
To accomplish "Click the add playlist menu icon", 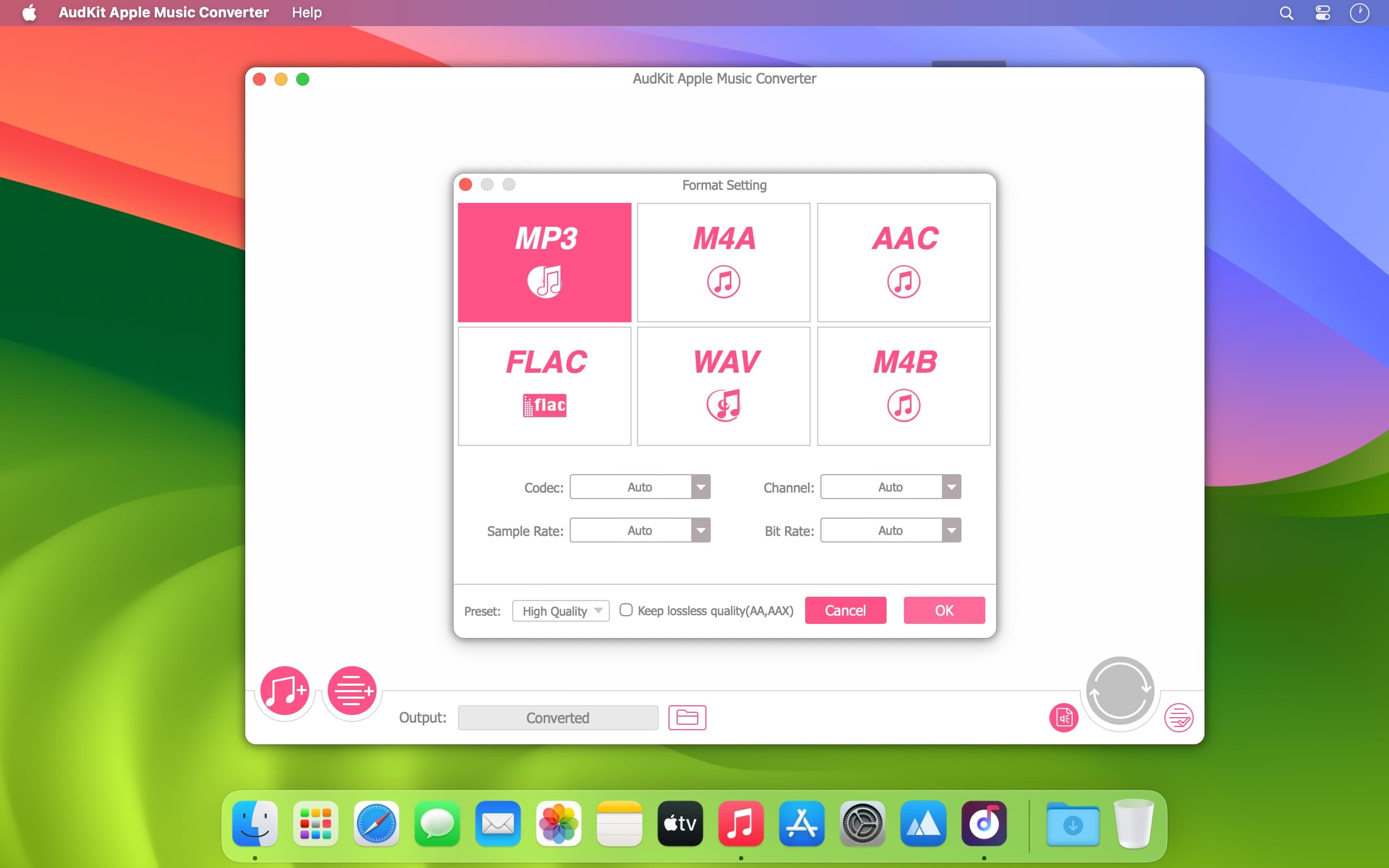I will pos(352,691).
